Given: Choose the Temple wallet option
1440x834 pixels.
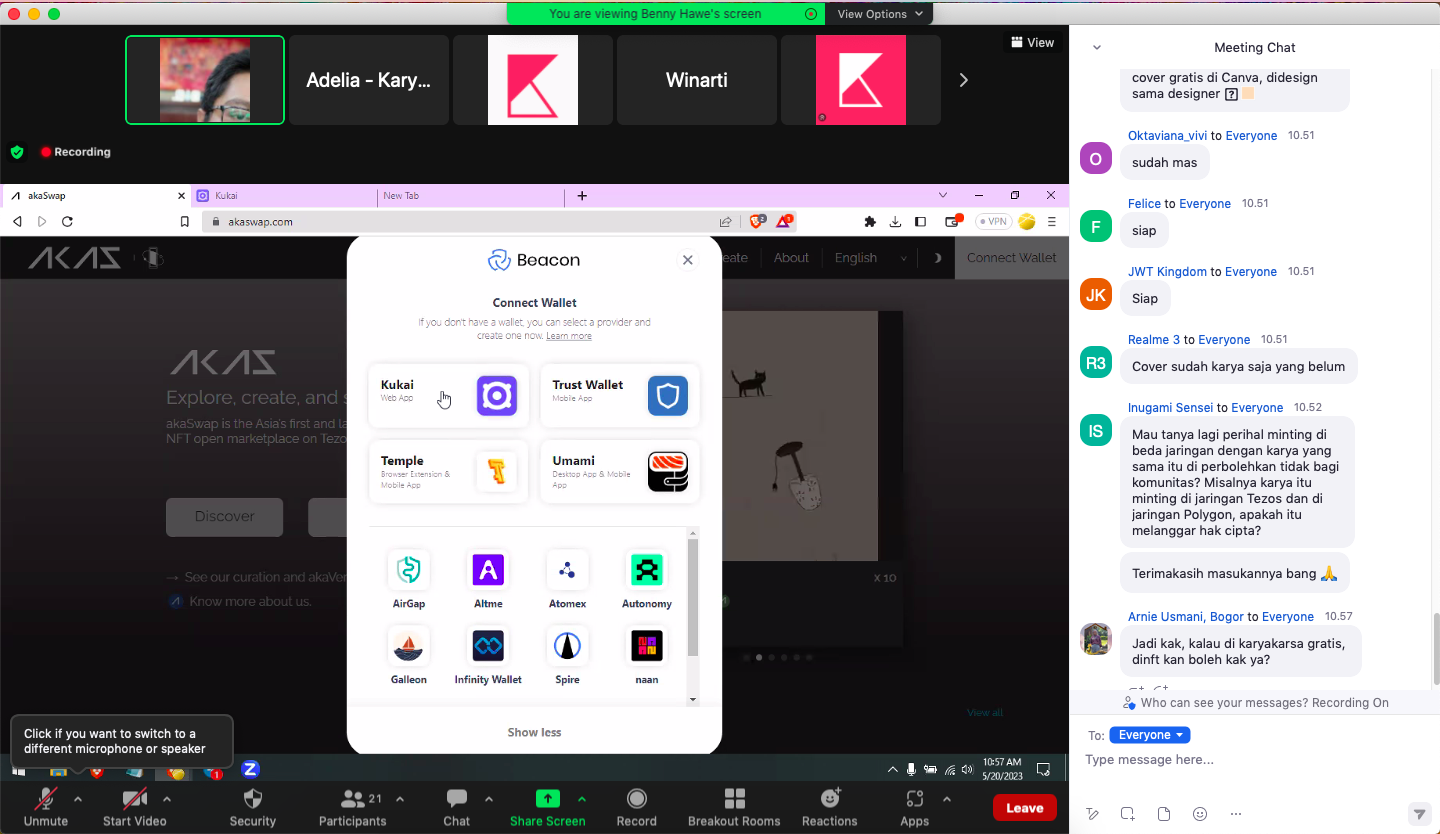Looking at the screenshot, I should click(449, 472).
